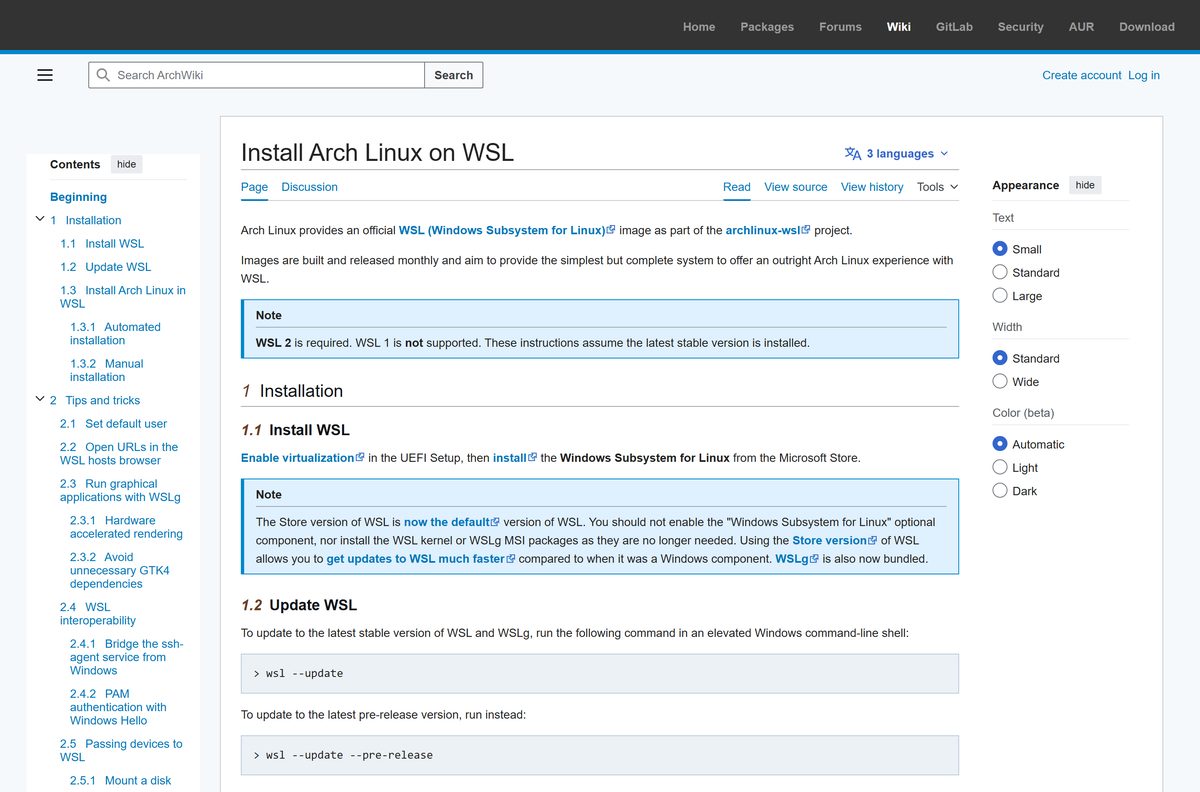
Task: Jump to Beginning in contents
Action: pyautogui.click(x=78, y=197)
